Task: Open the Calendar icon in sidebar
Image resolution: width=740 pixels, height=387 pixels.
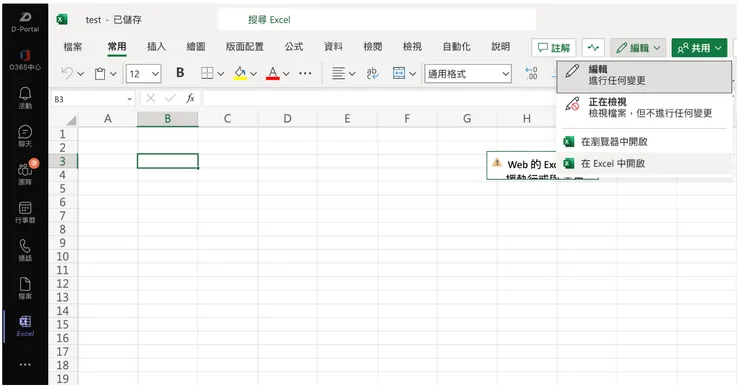Action: pos(25,212)
